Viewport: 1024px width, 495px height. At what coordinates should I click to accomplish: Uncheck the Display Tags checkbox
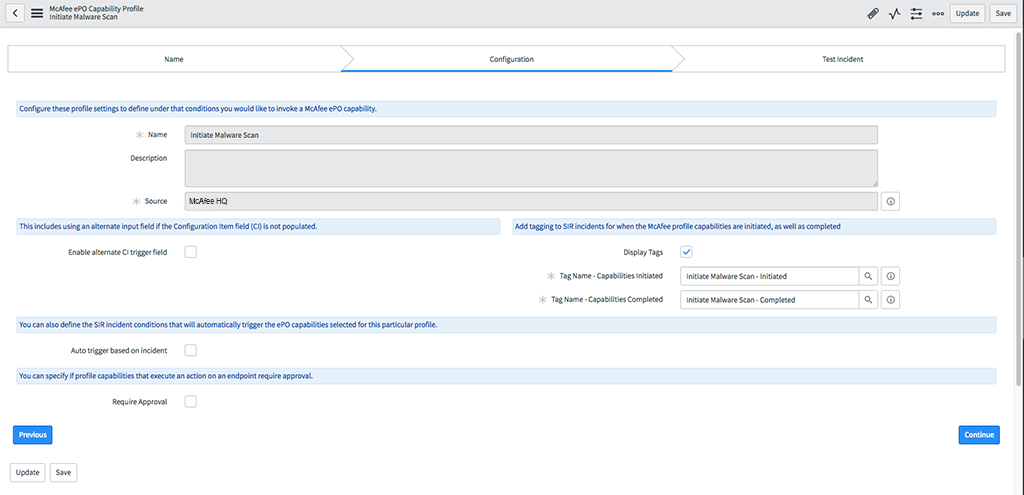(686, 252)
